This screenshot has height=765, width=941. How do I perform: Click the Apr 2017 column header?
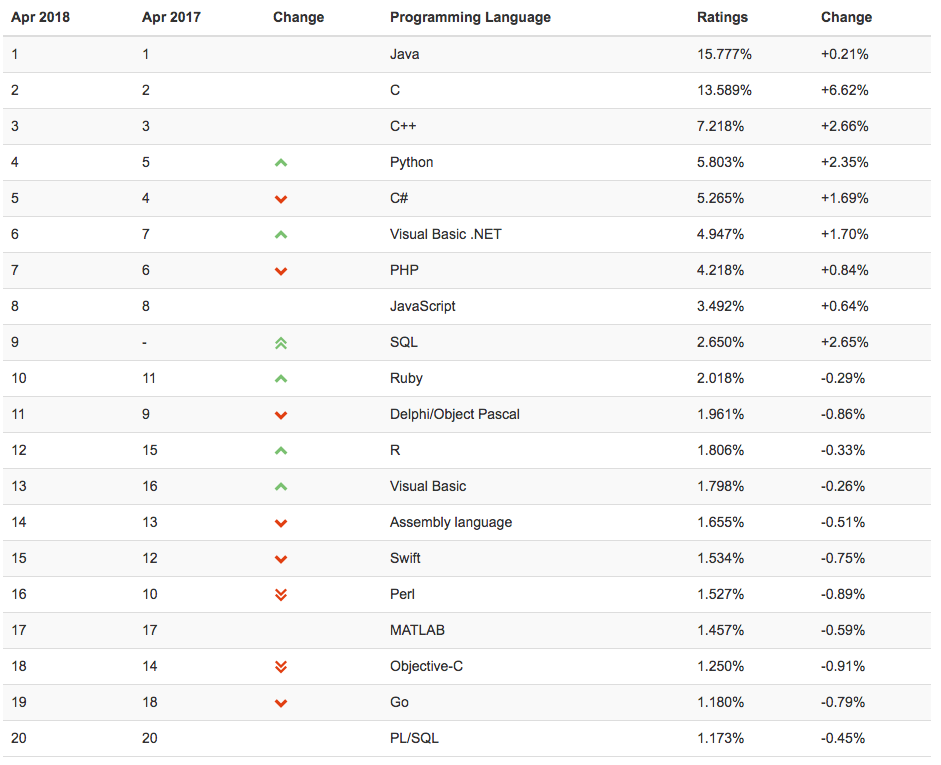171,17
